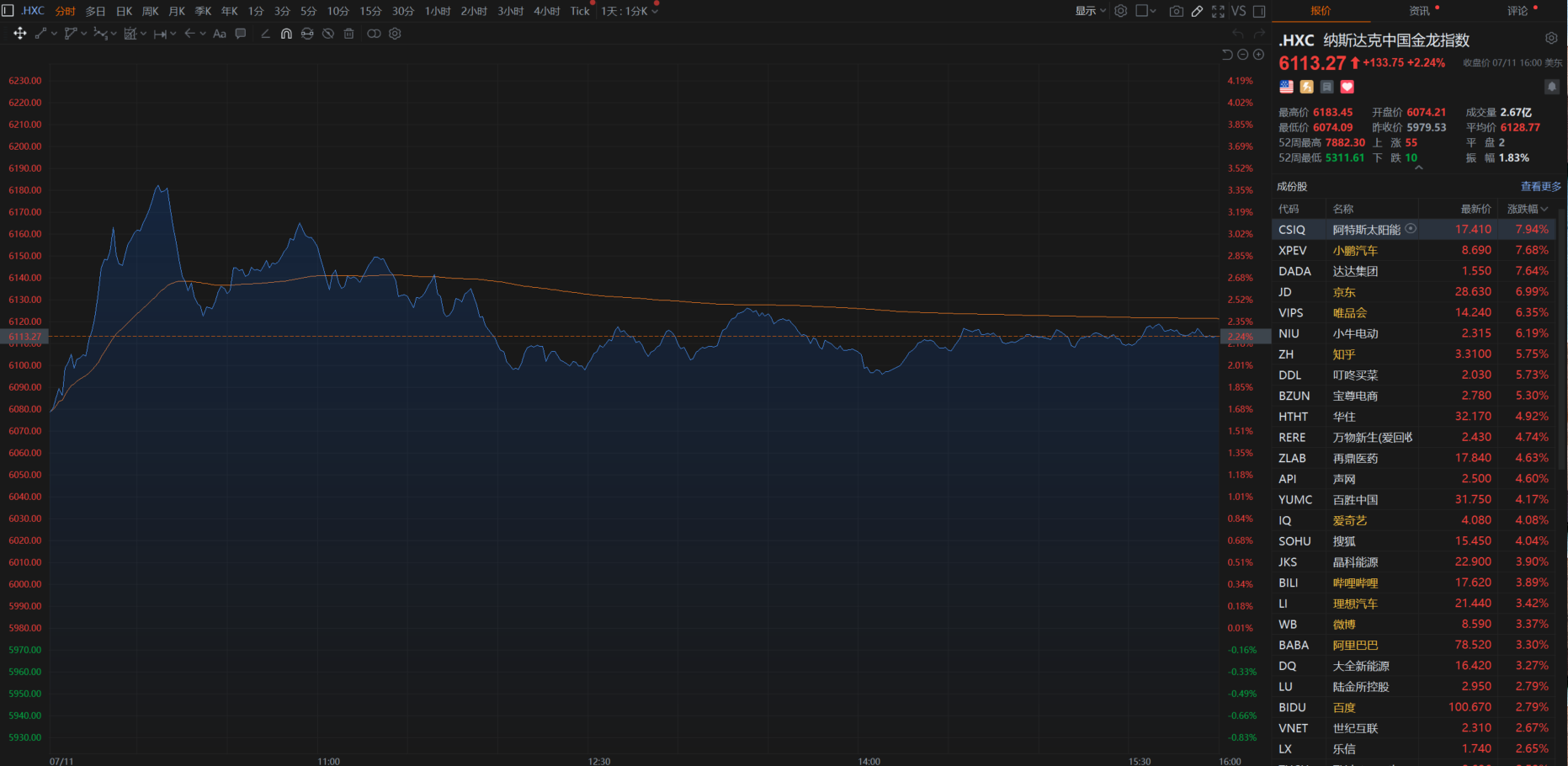Enter fullscreen chart mode
Viewport: 1568px width, 766px height.
pos(1218,11)
